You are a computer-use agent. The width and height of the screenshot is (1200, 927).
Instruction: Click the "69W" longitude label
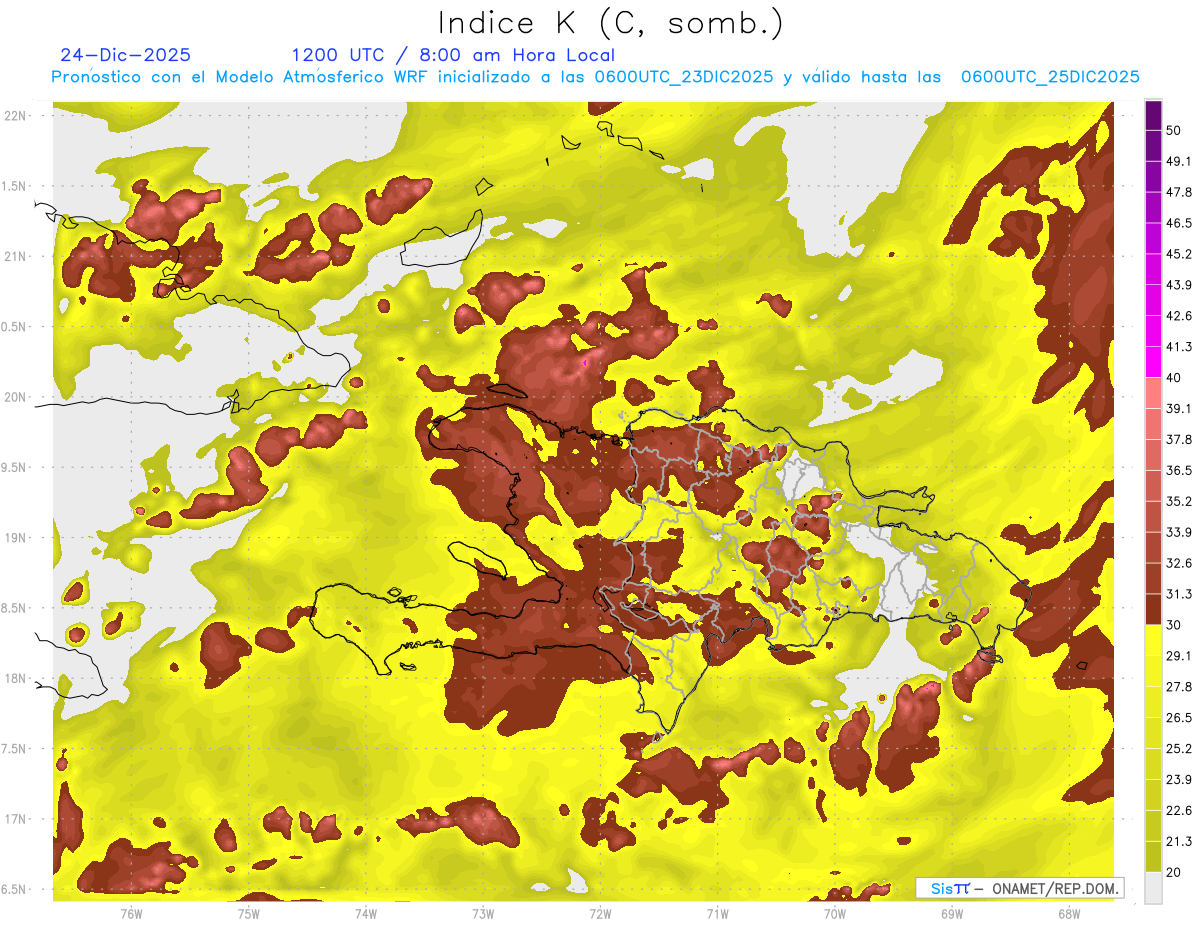(951, 914)
